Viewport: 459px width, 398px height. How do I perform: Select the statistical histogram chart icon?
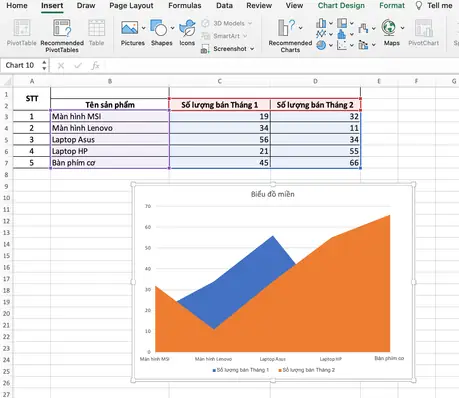pos(342,34)
